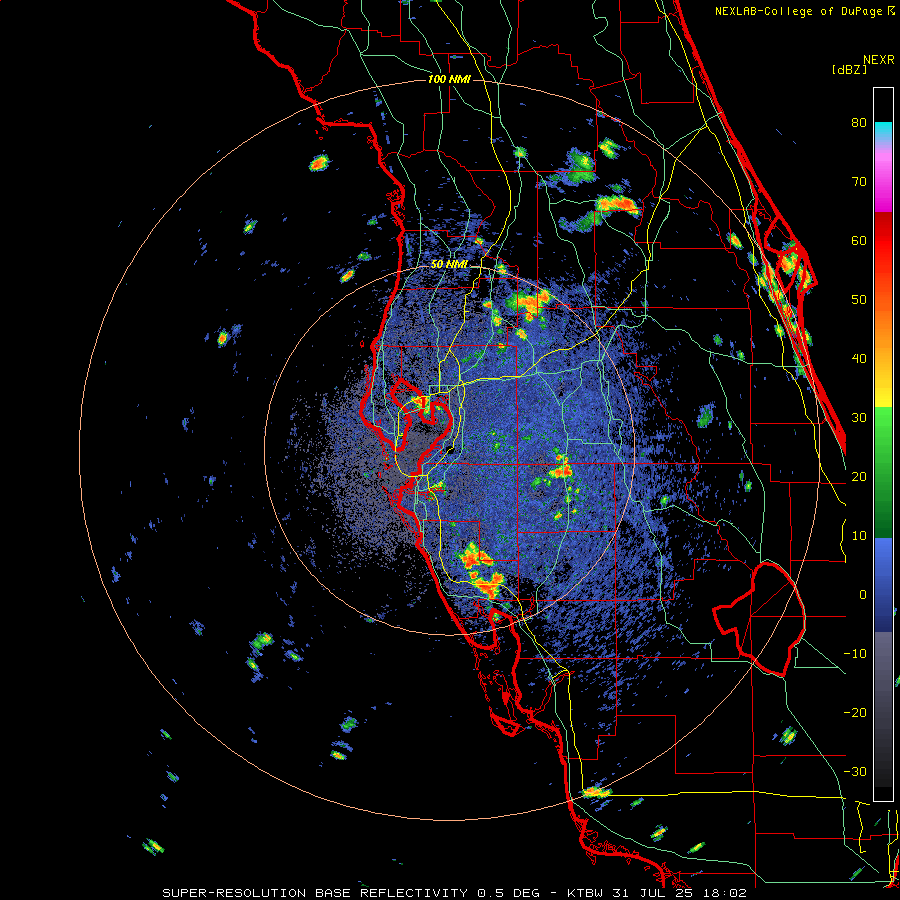900x900 pixels.
Task: Select the 0 value on dBZ scale
Action: 863,595
